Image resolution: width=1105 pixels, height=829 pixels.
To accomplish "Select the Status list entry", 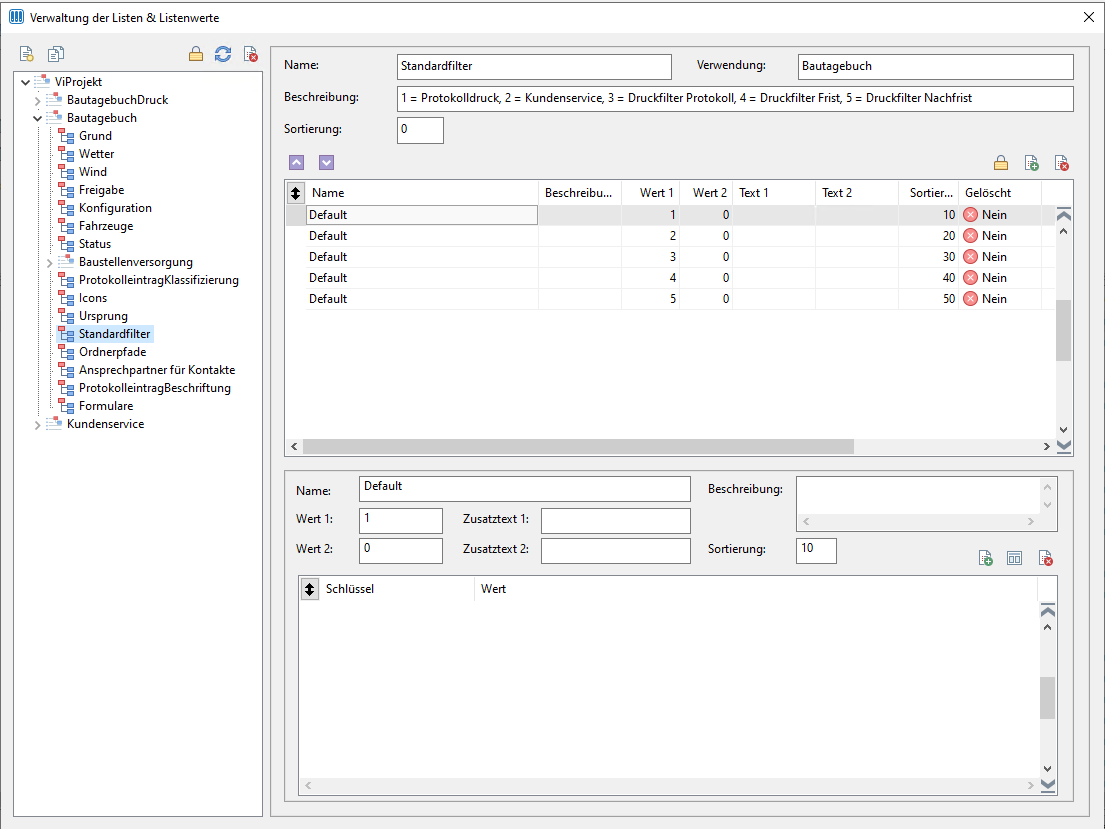I will coord(94,244).
